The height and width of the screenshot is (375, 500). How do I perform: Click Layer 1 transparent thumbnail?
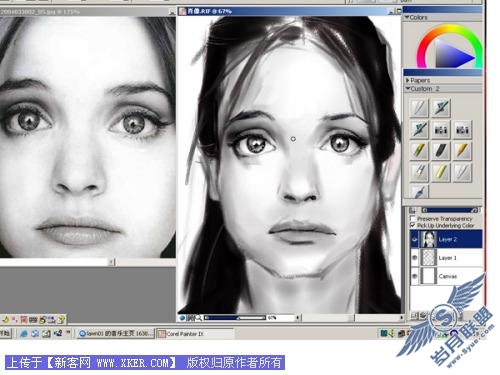[x=428, y=258]
